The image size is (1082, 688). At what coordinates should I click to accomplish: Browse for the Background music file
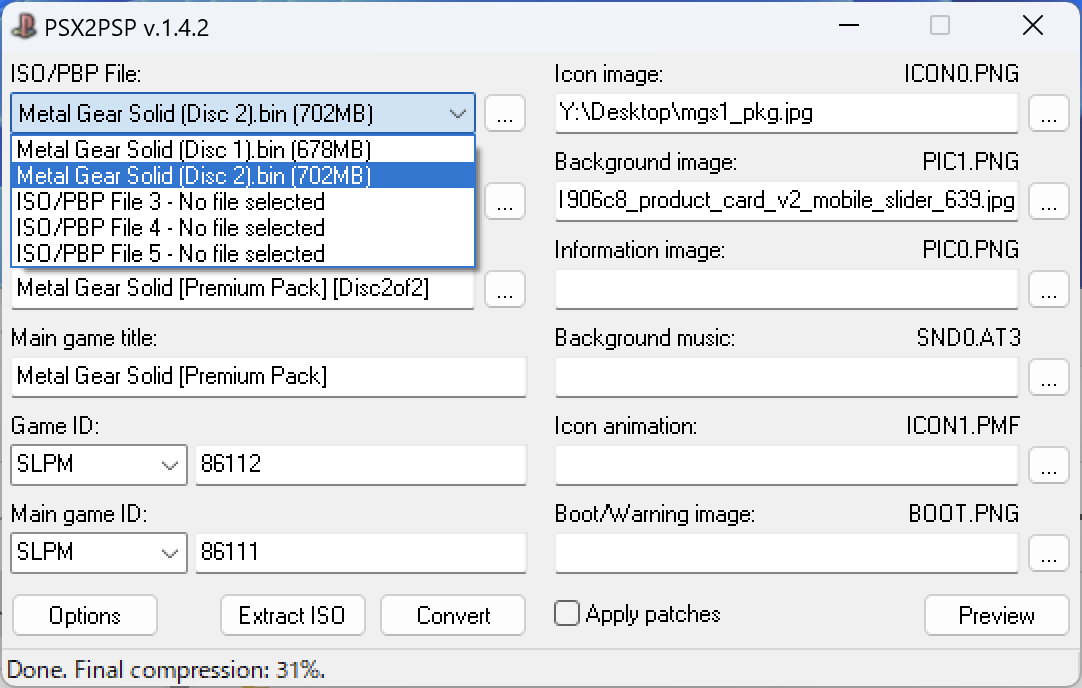[x=1047, y=378]
